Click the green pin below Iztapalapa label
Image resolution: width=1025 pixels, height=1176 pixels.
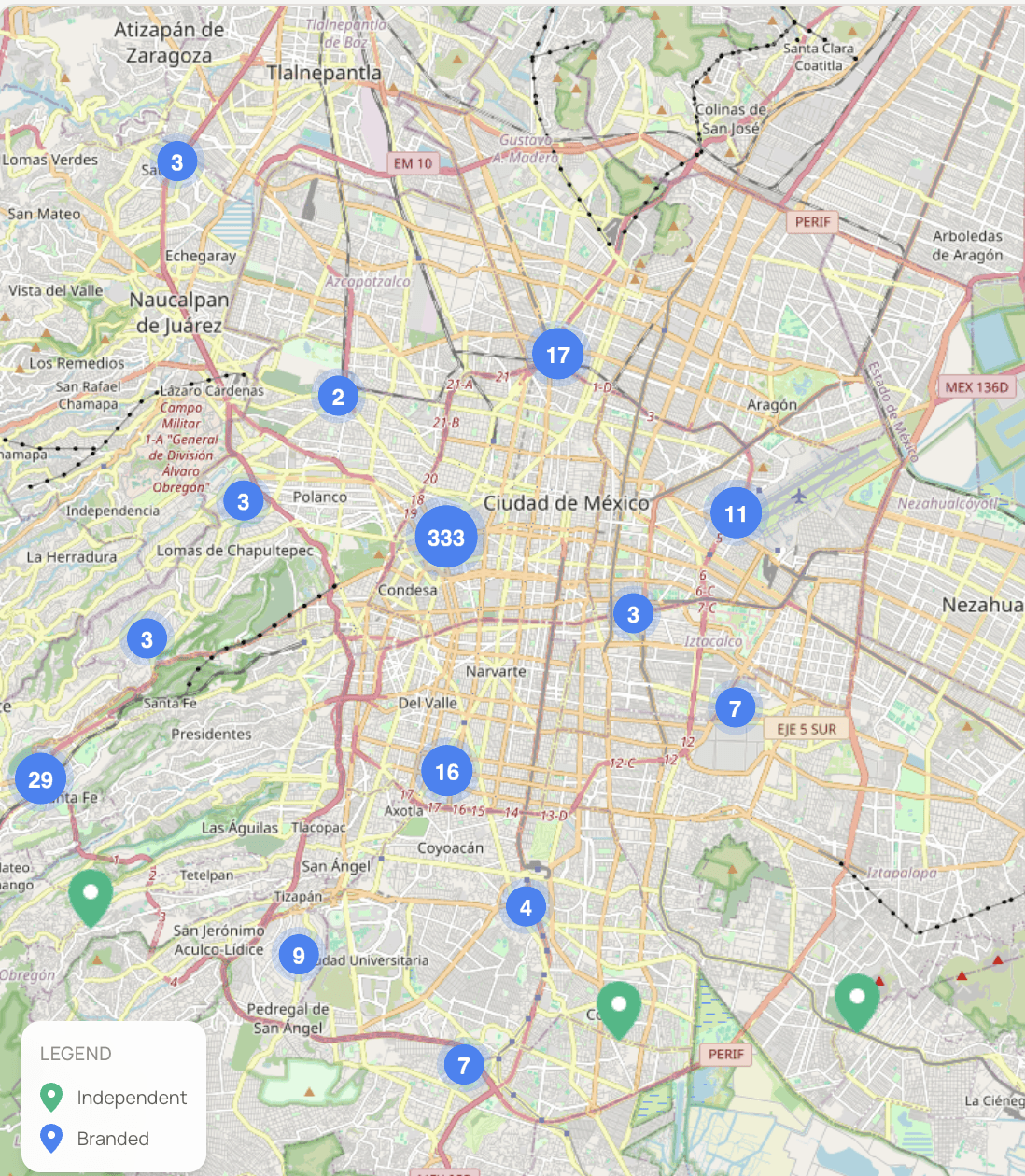point(857,1001)
